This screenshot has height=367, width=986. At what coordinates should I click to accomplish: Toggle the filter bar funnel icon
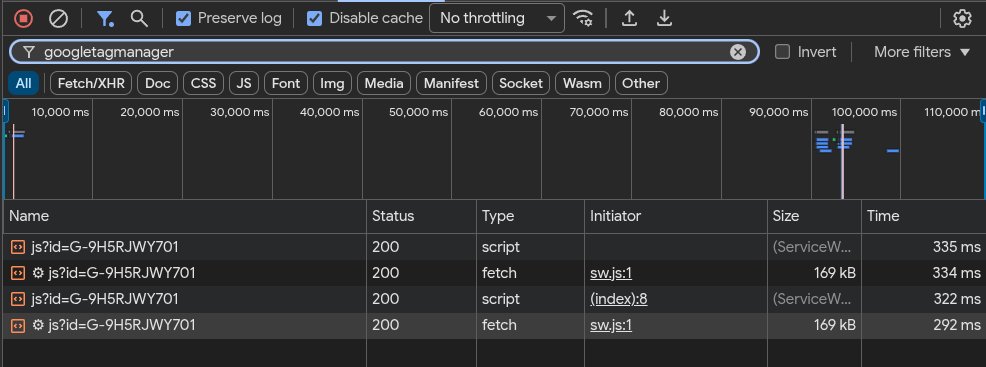coord(105,18)
